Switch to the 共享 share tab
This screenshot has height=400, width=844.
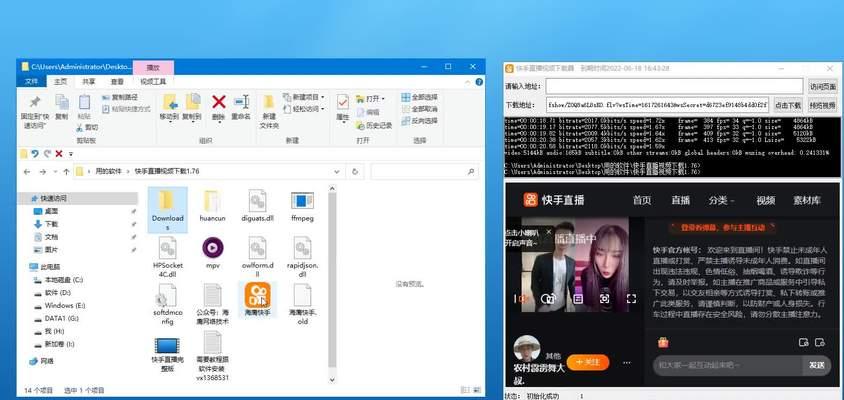click(x=88, y=82)
